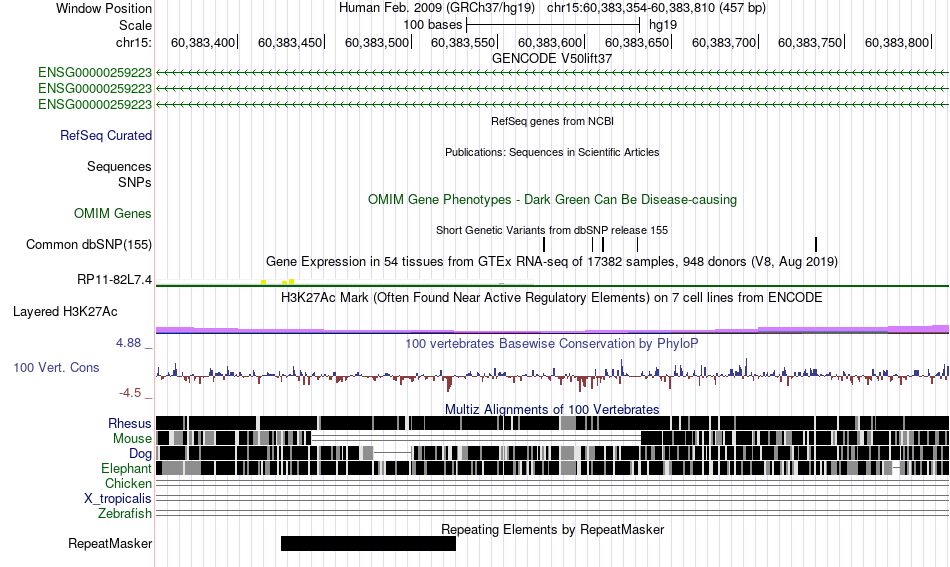950x567 pixels.
Task: Click the X_tropicalis alignment label
Action: coord(118,499)
